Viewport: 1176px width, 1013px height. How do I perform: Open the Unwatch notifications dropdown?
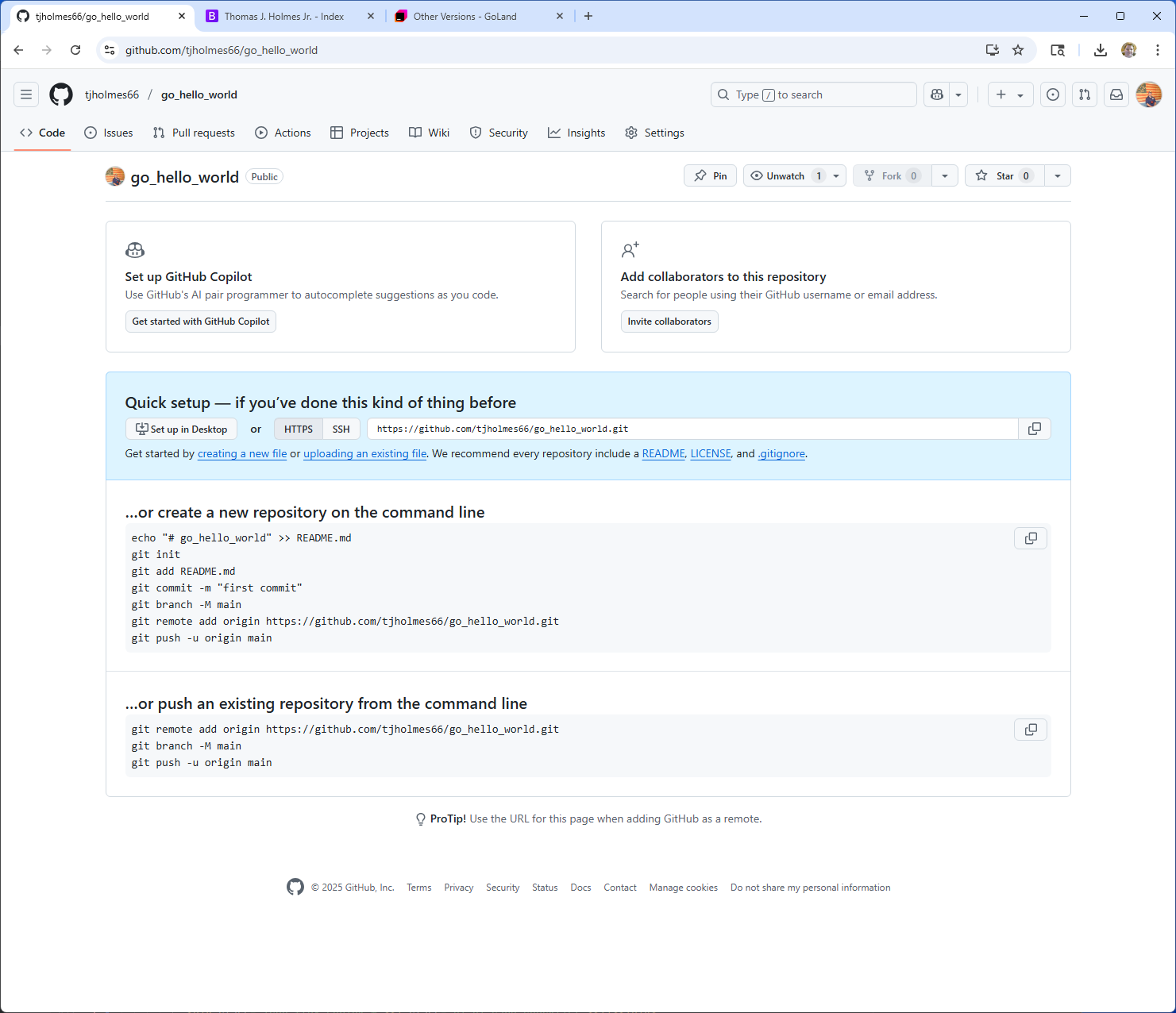coord(795,175)
